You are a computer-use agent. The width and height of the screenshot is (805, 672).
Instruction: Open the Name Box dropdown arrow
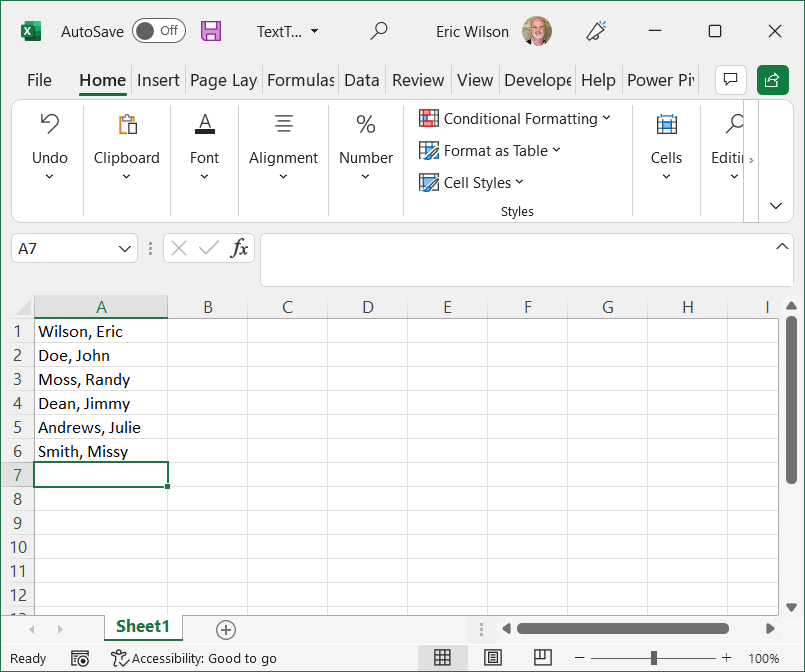[126, 248]
